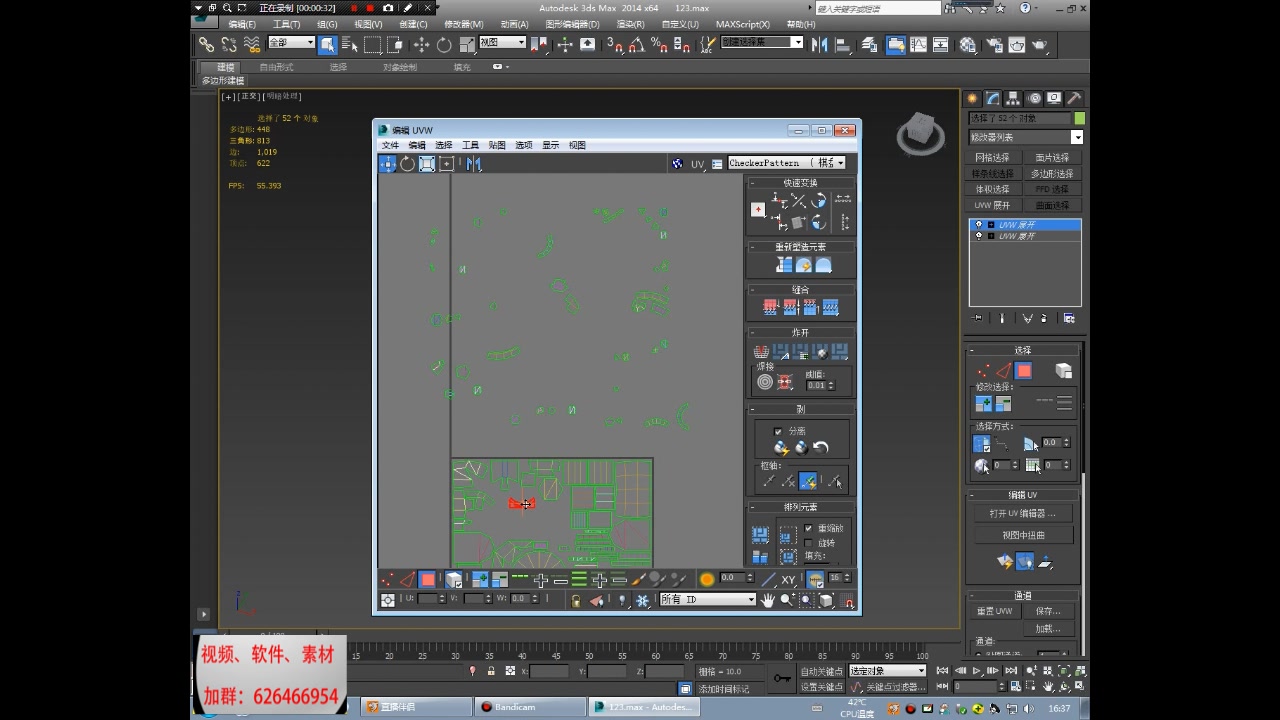The height and width of the screenshot is (720, 1280).
Task: Click the lock selection padlock icon
Action: tap(576, 600)
